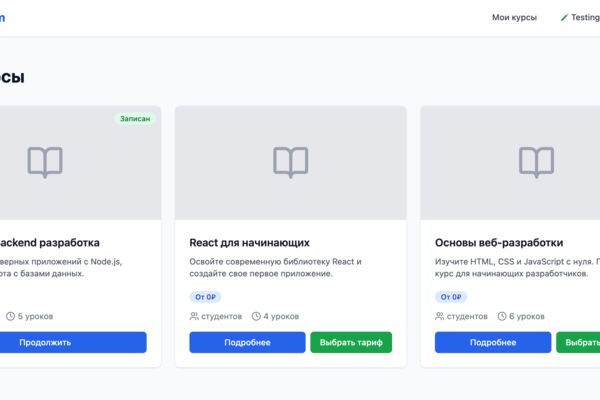600x400 pixels.
Task: Click the students icon on Основы веб-разработки card
Action: click(440, 316)
